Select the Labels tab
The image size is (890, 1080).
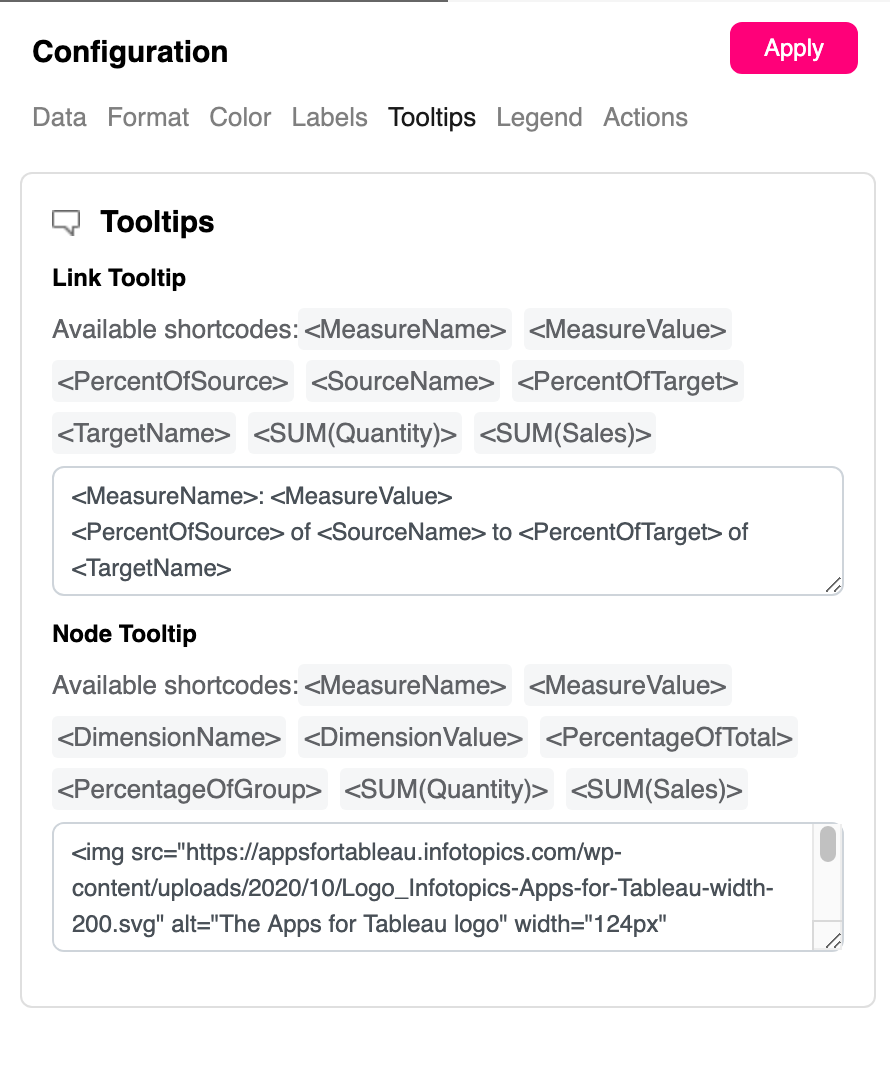point(329,117)
